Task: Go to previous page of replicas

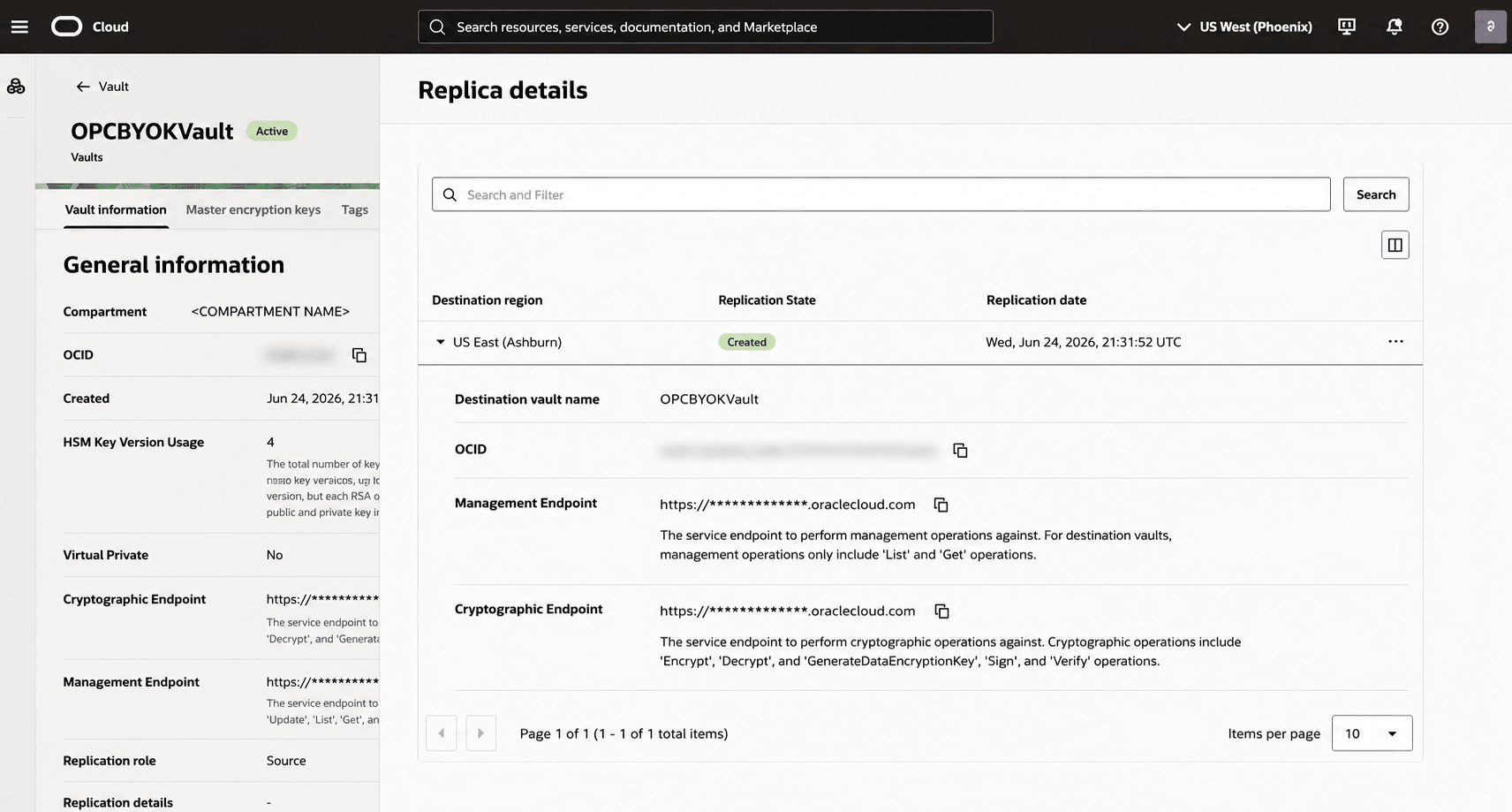Action: click(442, 733)
